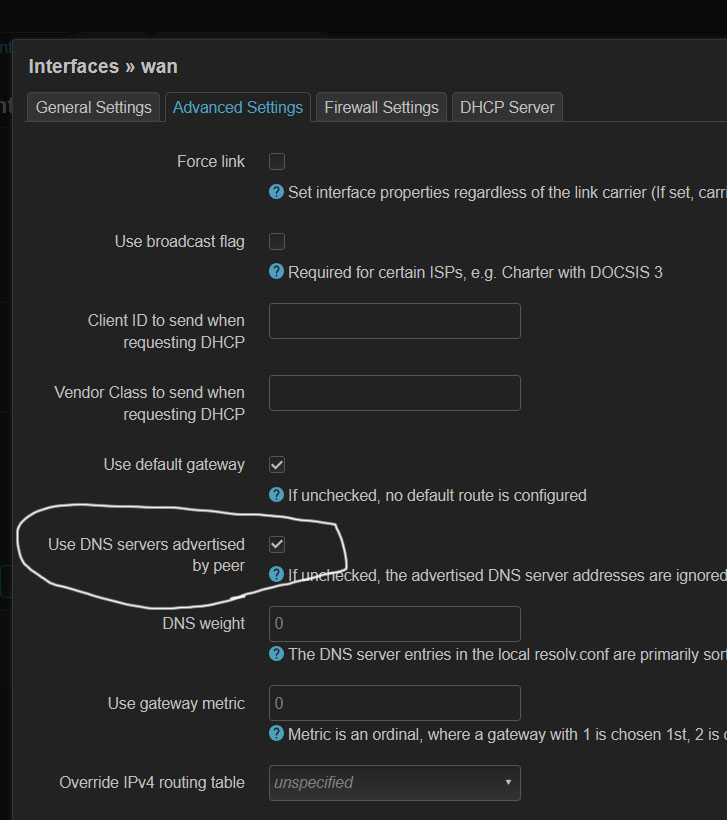Focus the Vendor Class input field
Image resolution: width=727 pixels, height=820 pixels.
pyautogui.click(x=395, y=393)
